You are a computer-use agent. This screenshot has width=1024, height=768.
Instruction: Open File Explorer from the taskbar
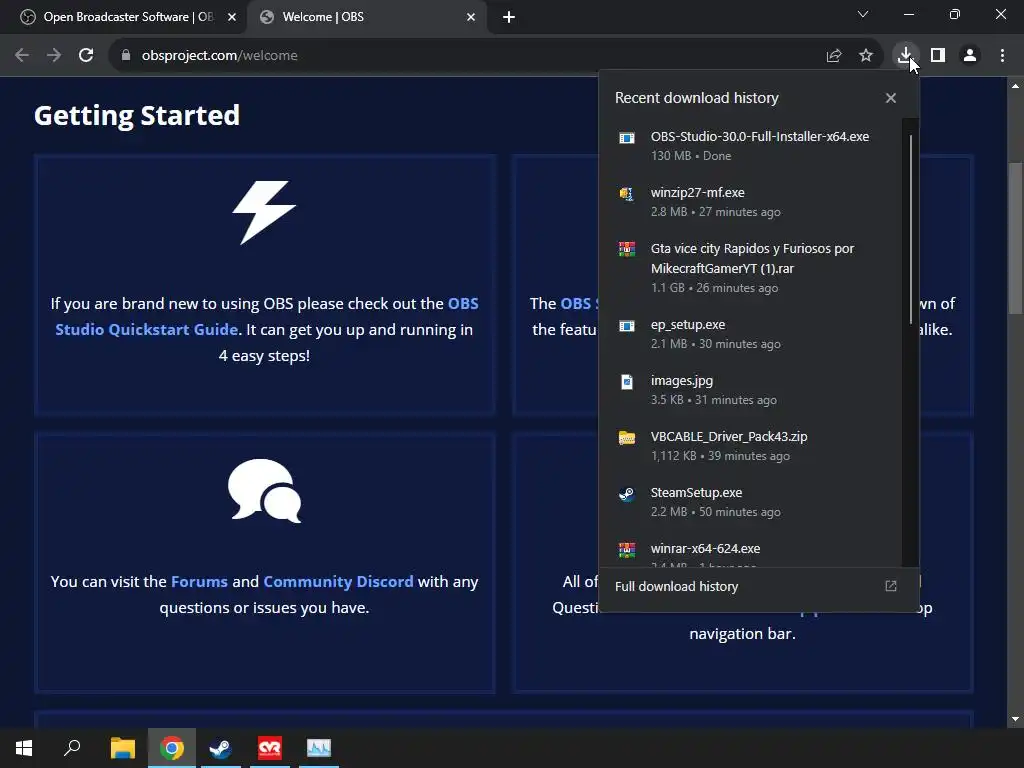point(122,748)
